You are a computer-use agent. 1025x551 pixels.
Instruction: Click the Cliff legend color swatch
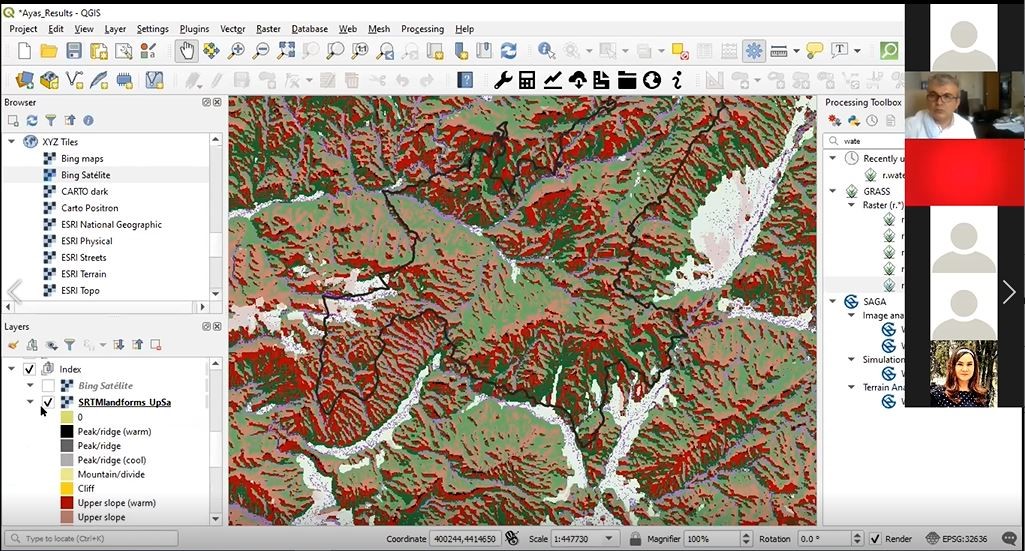click(x=66, y=489)
